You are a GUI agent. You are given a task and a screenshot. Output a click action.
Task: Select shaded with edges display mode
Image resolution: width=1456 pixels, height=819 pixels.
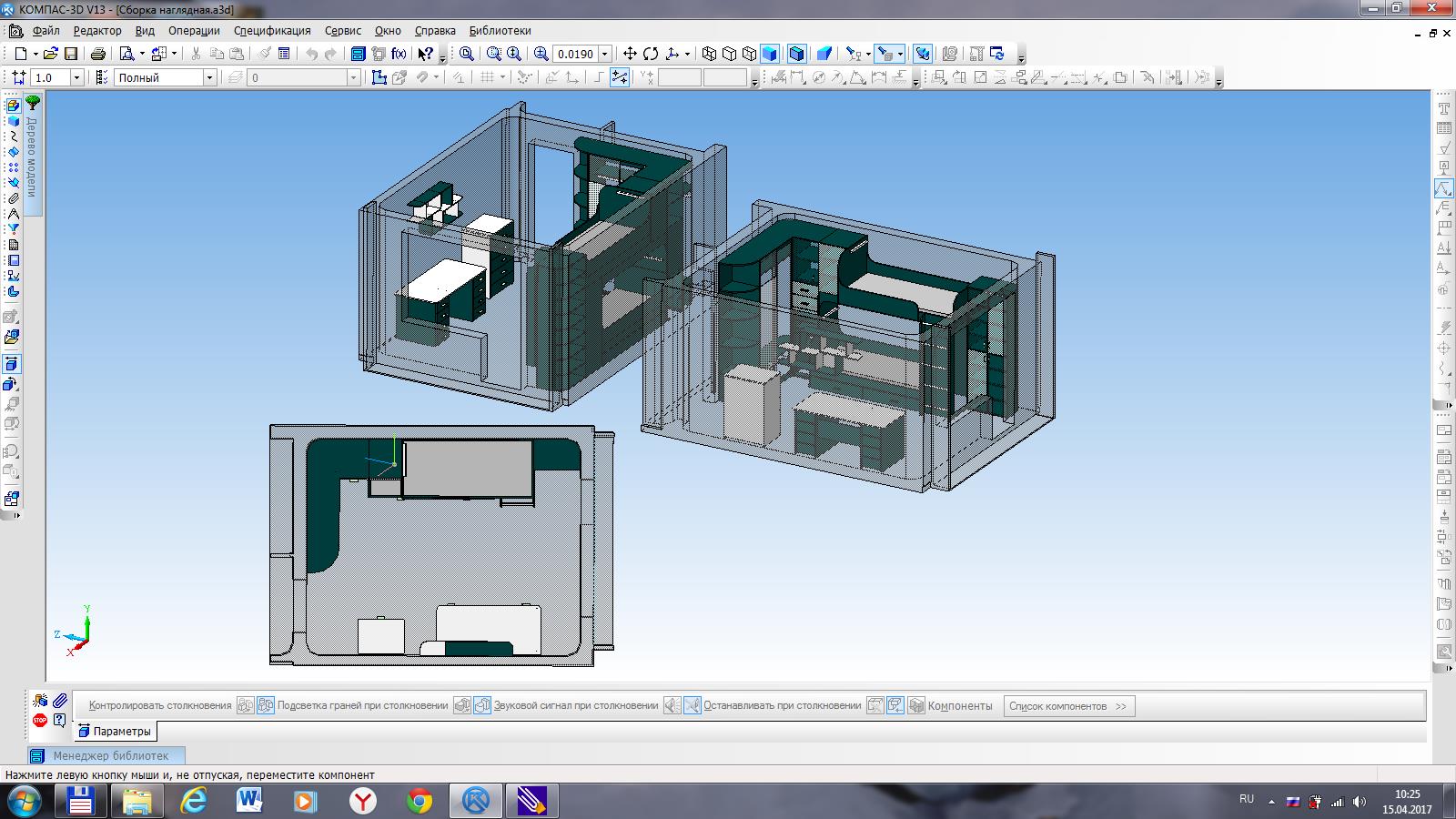[797, 54]
